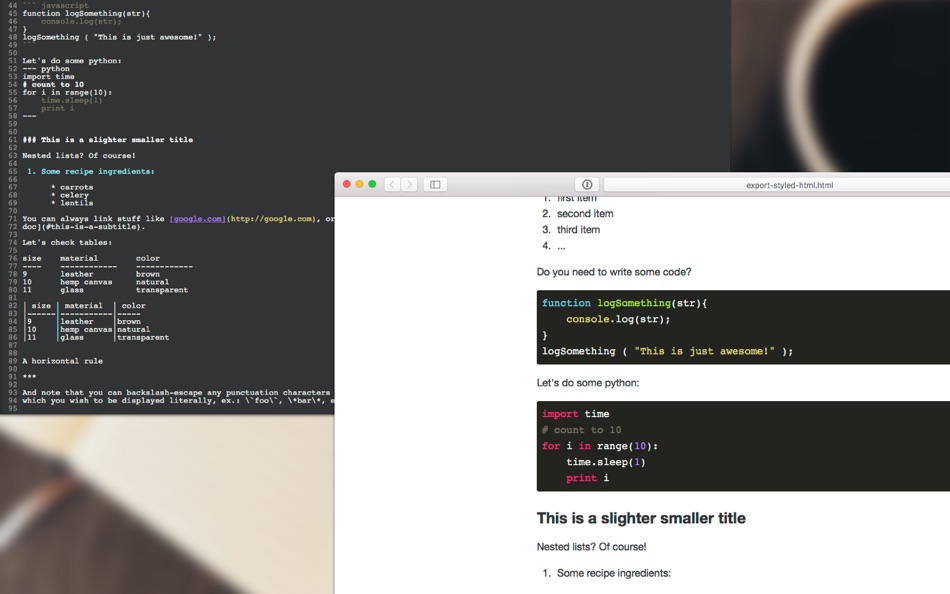Click the logSomething call with 'This is just awesome!' in browser
The image size is (950, 594).
coord(667,352)
